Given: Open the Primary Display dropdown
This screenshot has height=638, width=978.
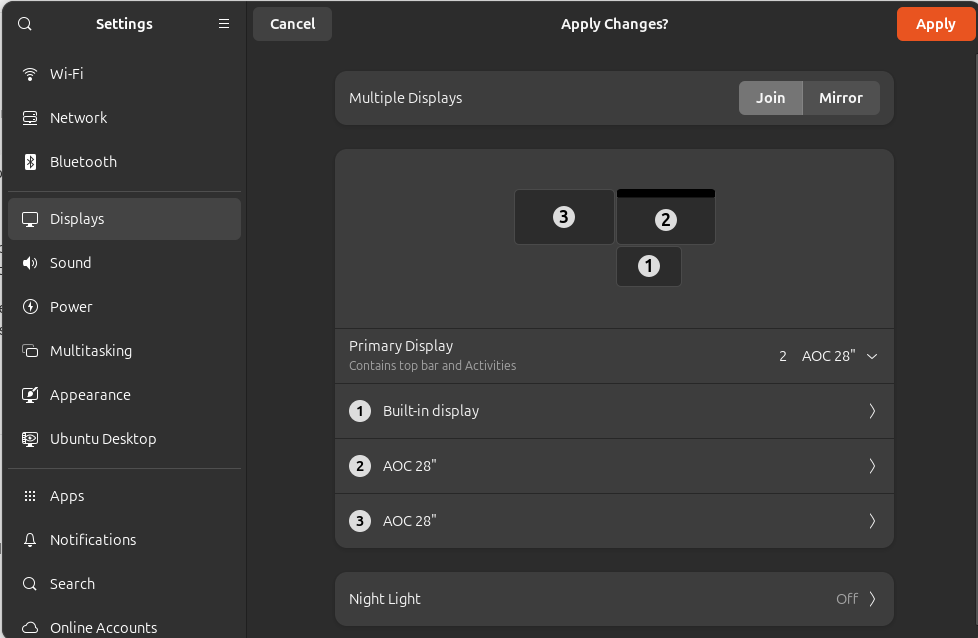Looking at the screenshot, I should [x=828, y=356].
